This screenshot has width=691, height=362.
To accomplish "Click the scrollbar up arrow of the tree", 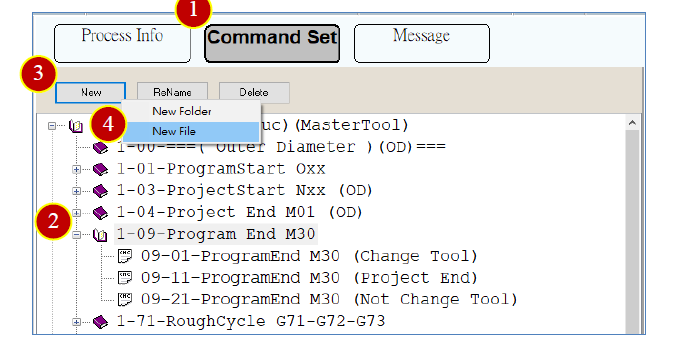I will coord(632,123).
